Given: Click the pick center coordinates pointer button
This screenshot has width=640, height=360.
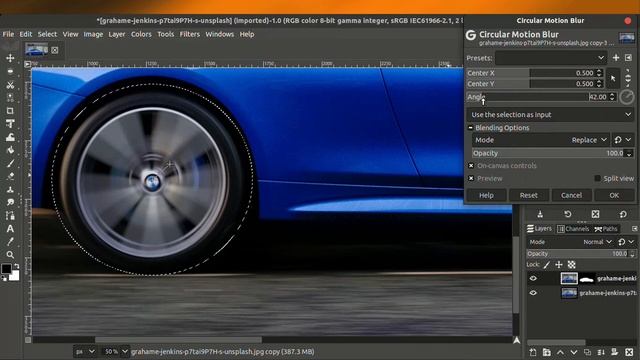Looking at the screenshot, I should [x=613, y=78].
